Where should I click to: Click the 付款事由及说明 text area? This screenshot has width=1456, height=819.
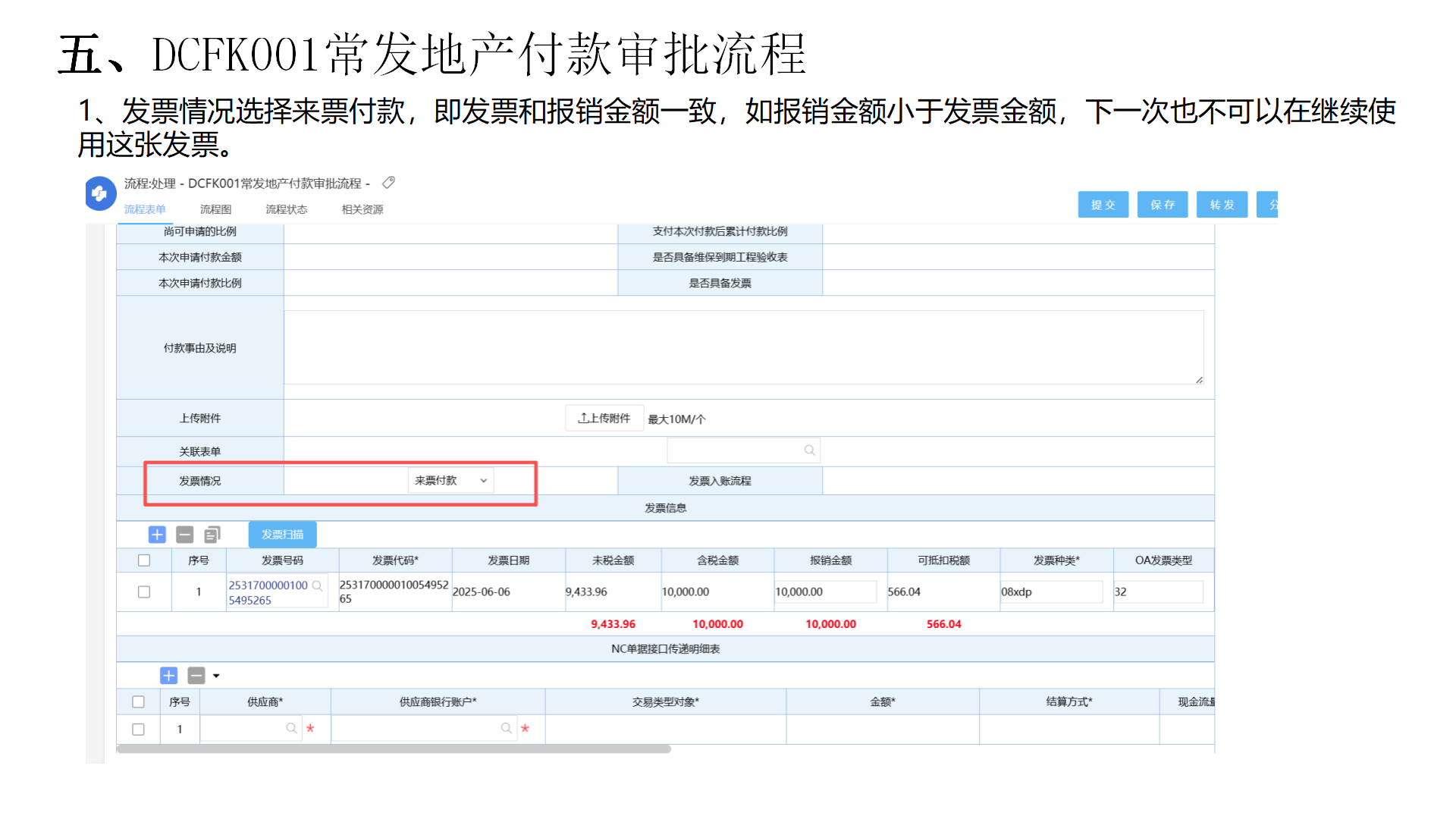coord(743,347)
